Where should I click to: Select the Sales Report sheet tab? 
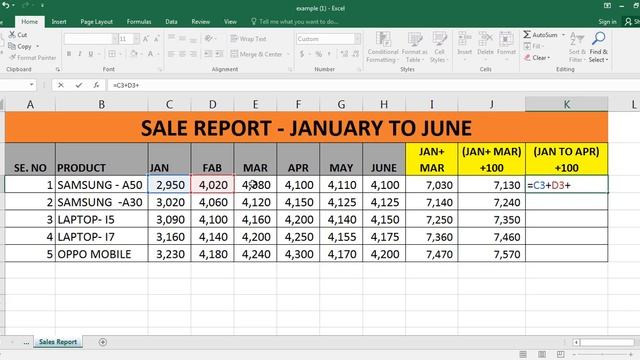58,342
